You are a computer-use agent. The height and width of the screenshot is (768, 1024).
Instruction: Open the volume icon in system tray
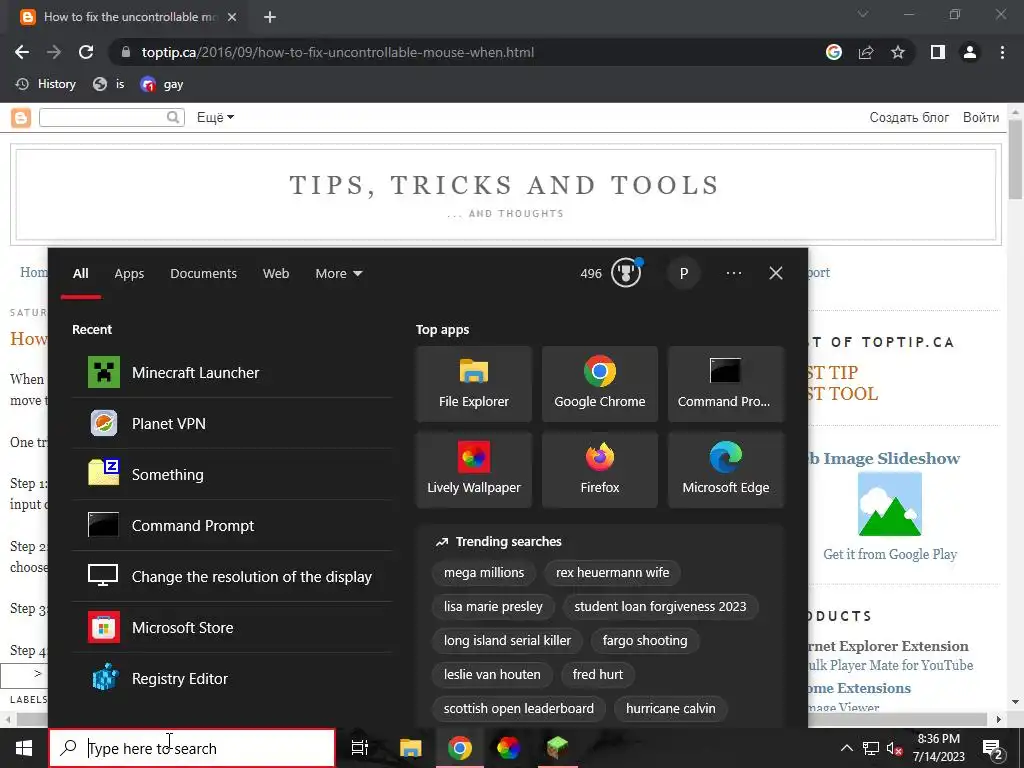pyautogui.click(x=894, y=748)
